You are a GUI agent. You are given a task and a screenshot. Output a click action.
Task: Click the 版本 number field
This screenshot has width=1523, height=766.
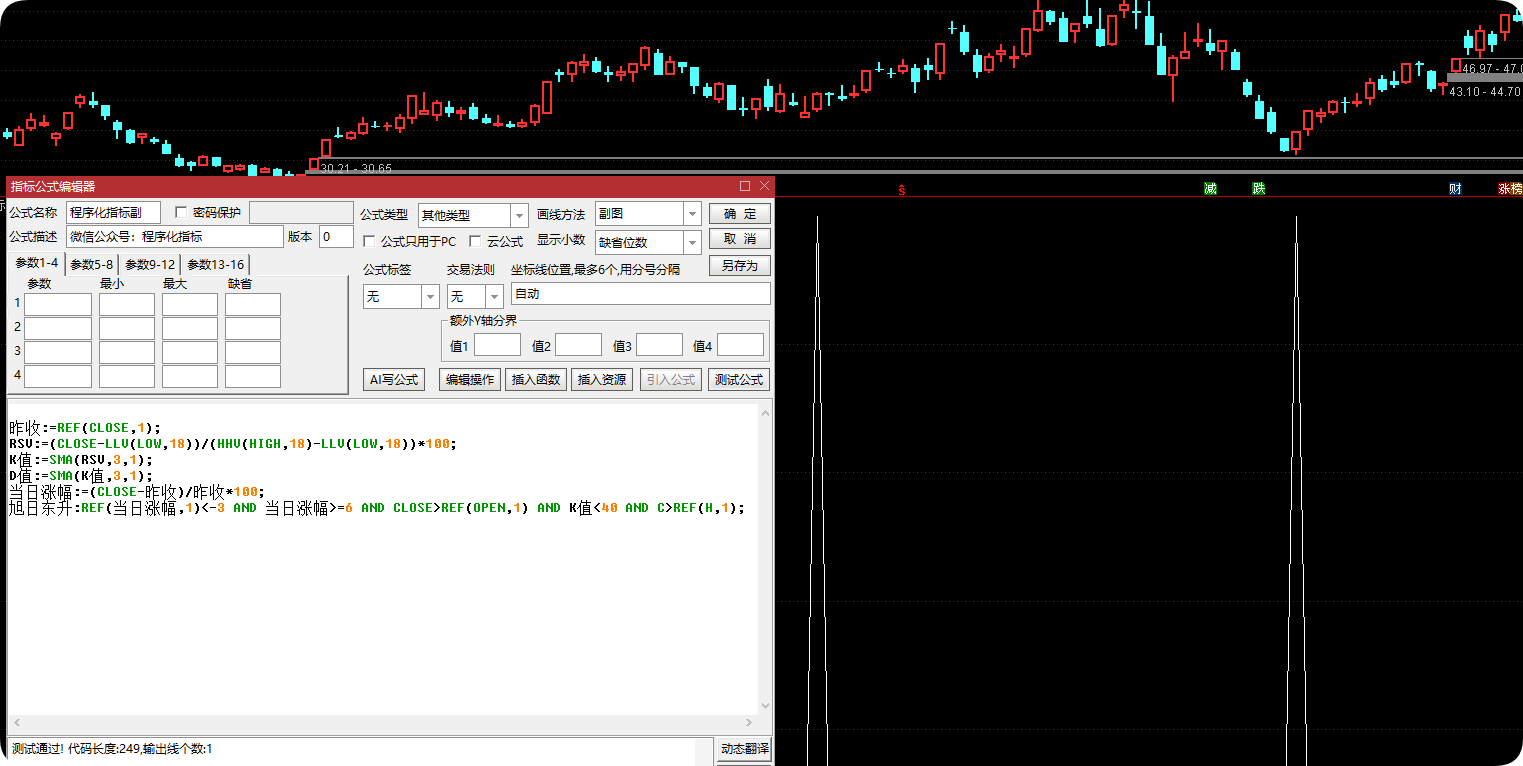click(336, 237)
